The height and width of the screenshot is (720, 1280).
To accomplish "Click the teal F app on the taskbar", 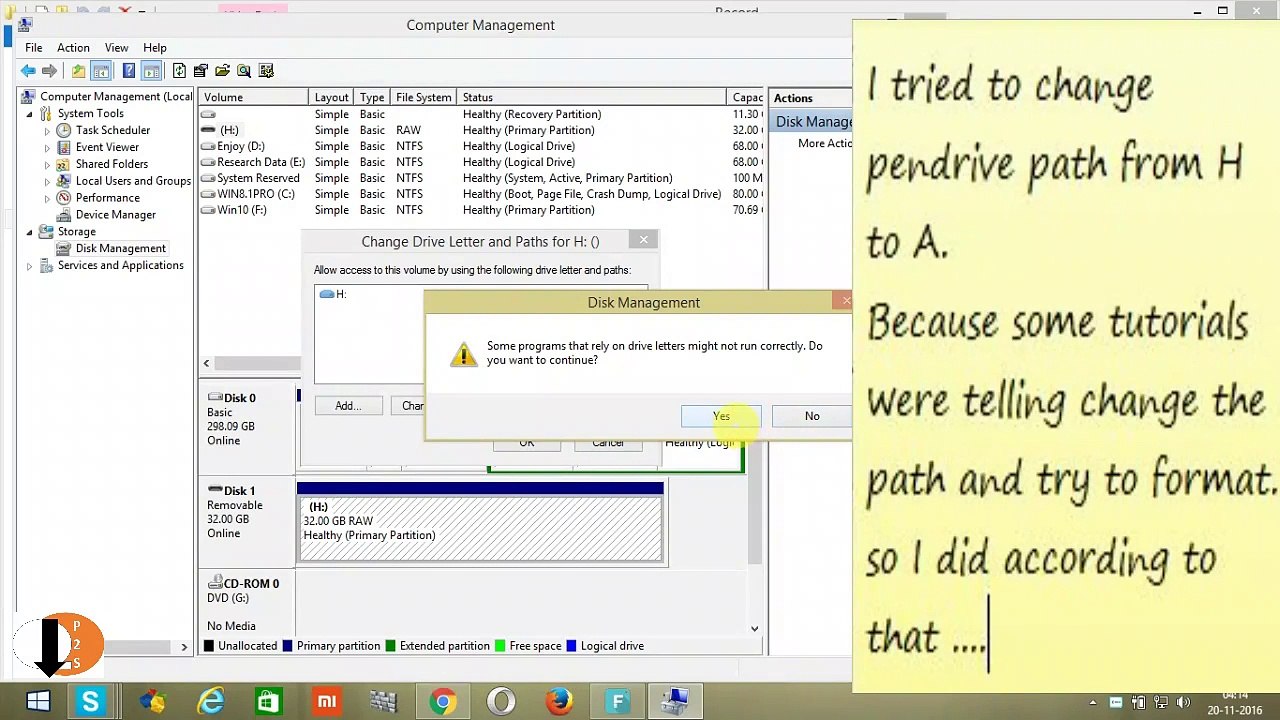I will (x=617, y=702).
